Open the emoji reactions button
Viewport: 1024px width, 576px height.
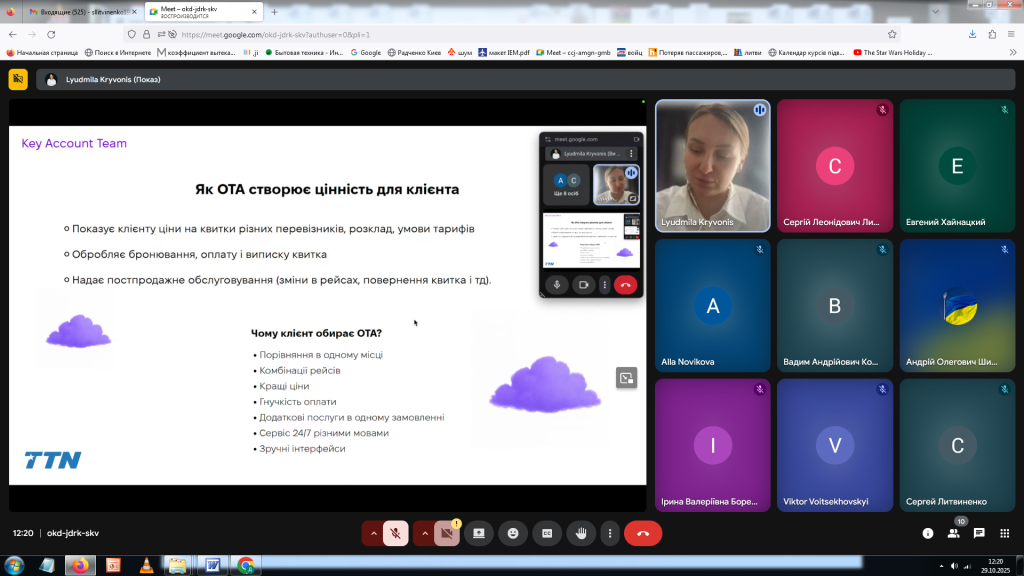click(513, 534)
